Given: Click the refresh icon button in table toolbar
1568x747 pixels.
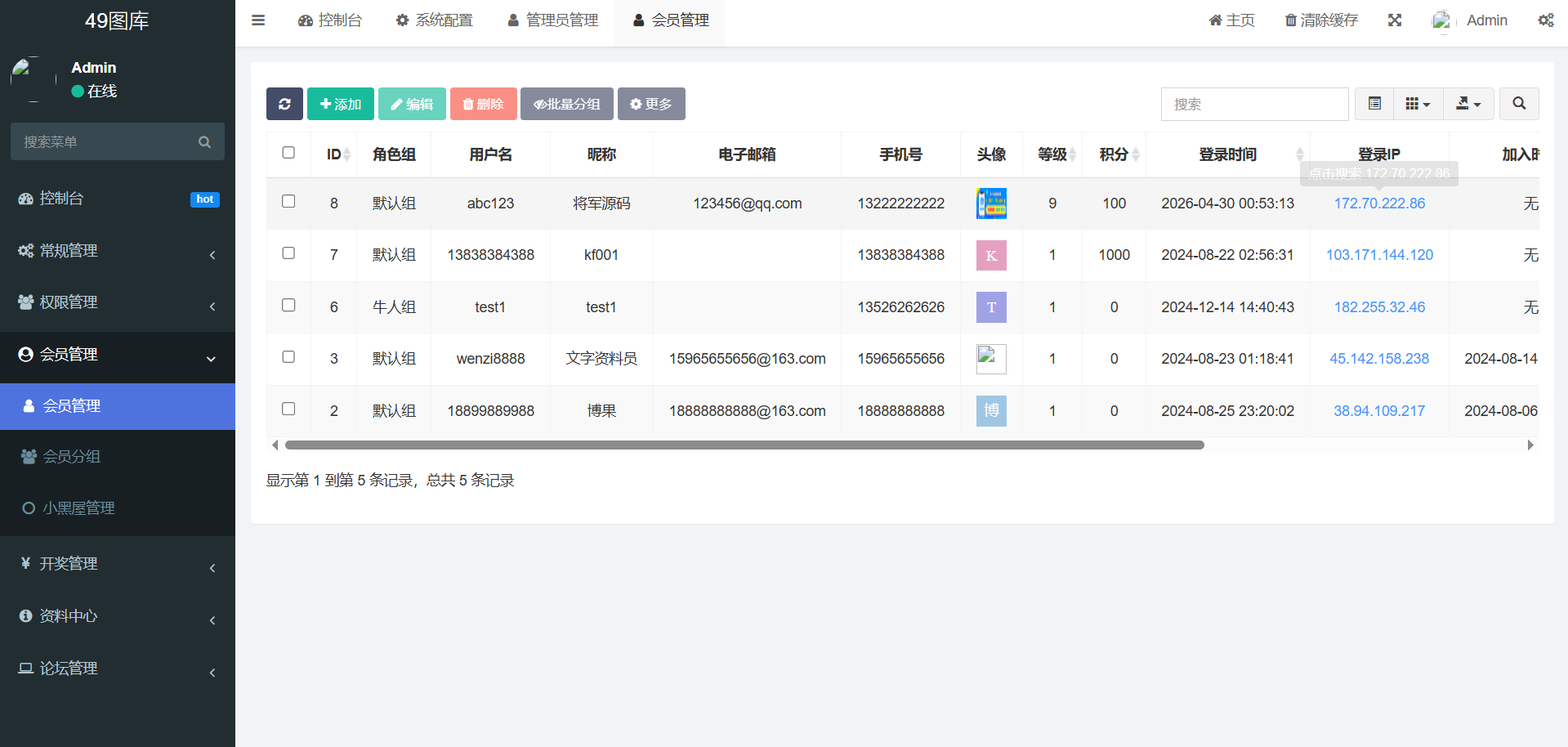Looking at the screenshot, I should click(x=284, y=104).
